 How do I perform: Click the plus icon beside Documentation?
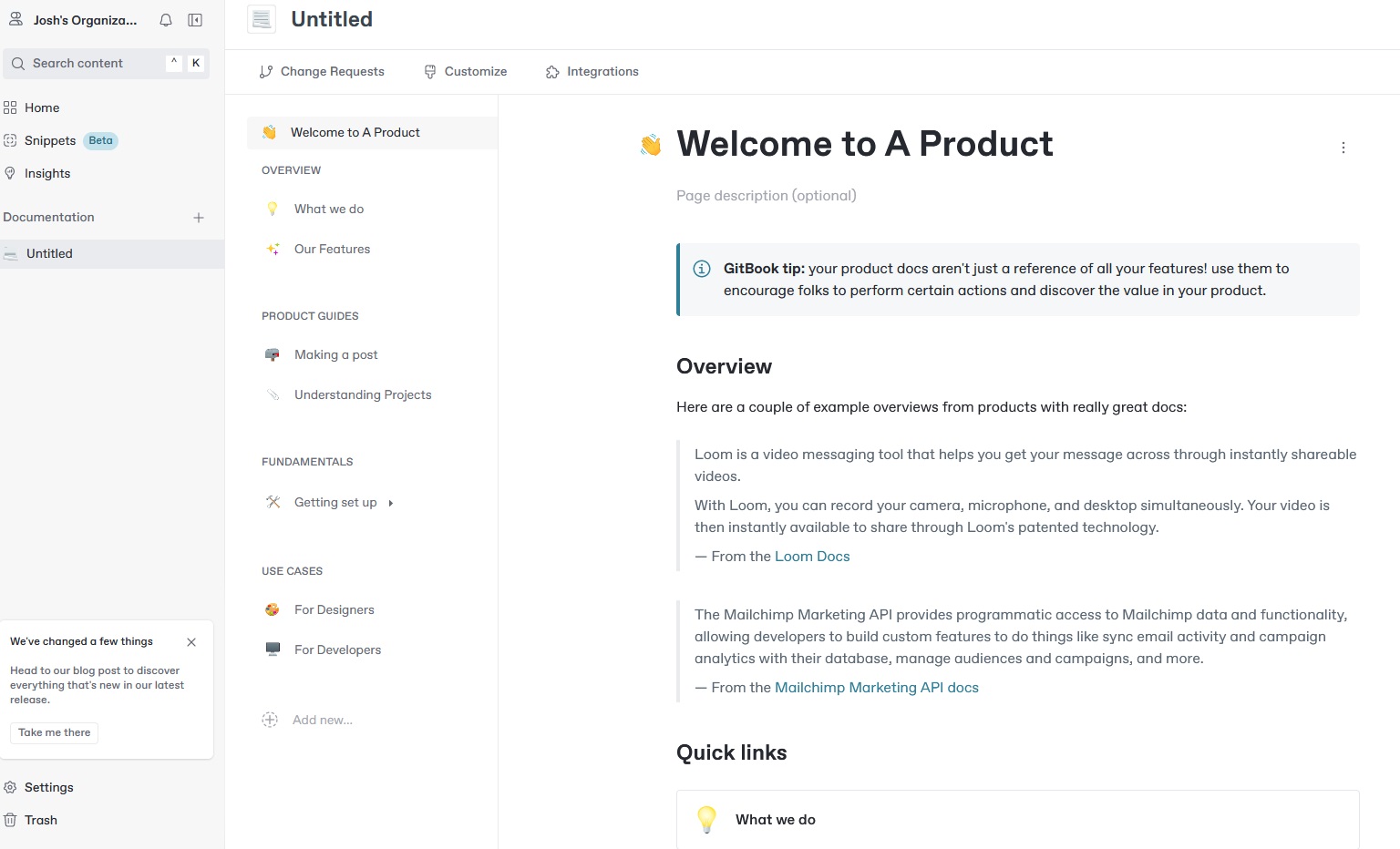[x=199, y=218]
